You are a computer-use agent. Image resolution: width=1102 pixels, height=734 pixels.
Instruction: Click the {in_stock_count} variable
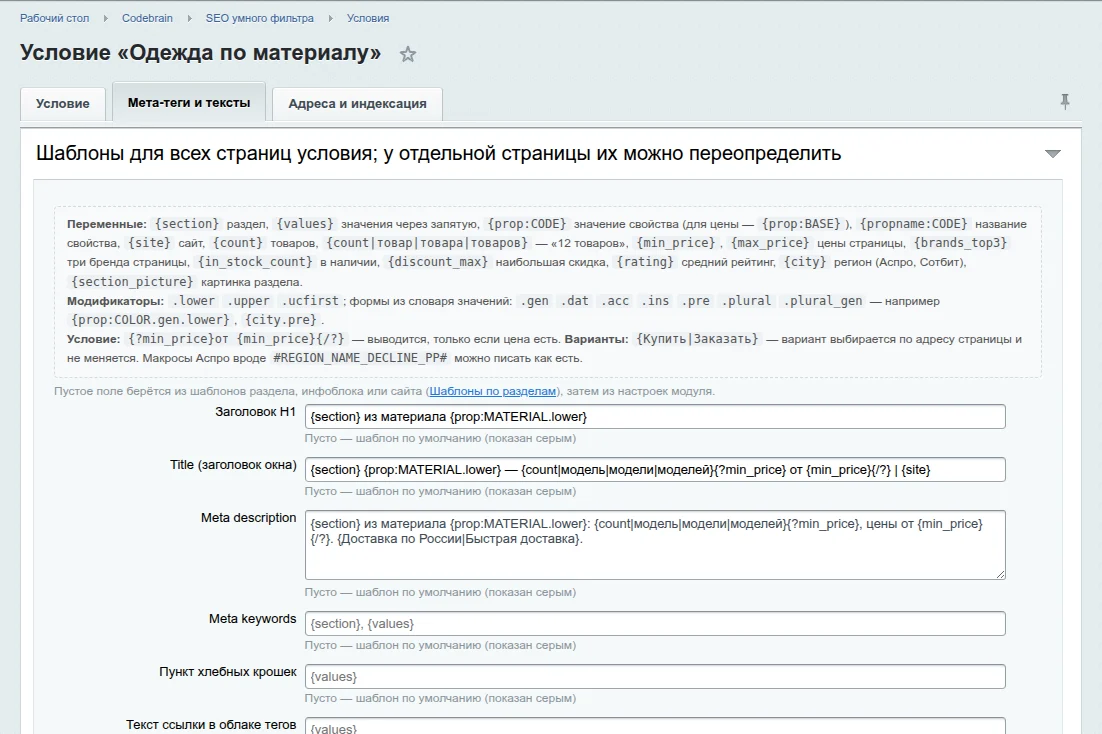click(x=255, y=262)
